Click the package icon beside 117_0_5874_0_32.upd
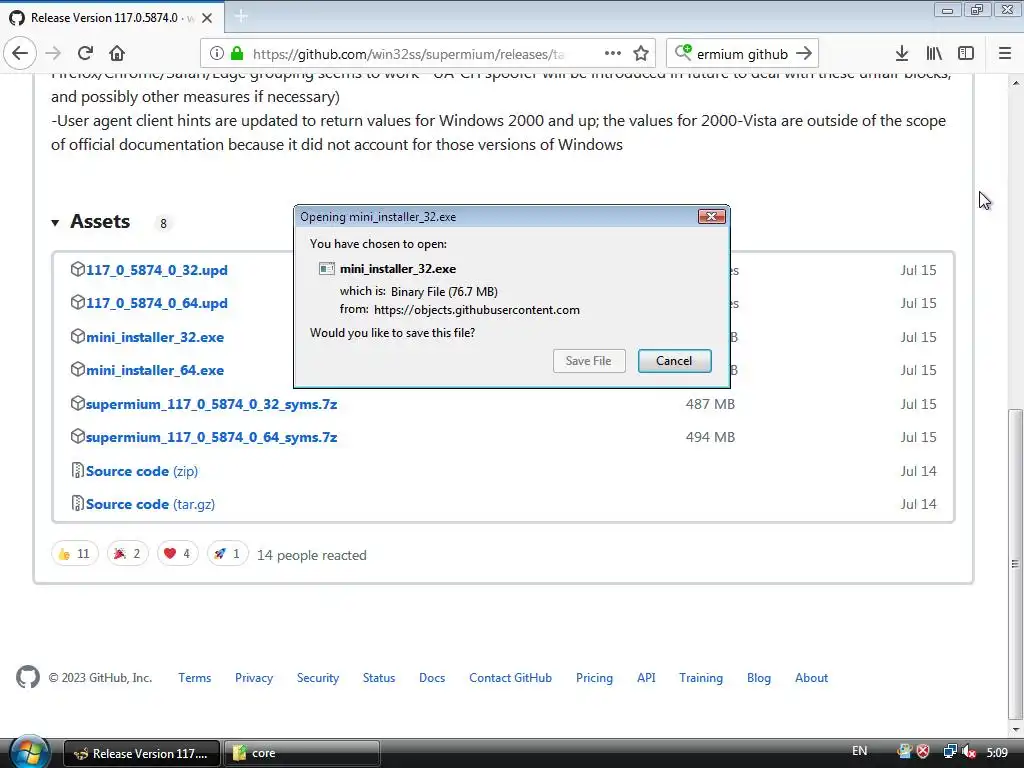The width and height of the screenshot is (1024, 768). pyautogui.click(x=78, y=269)
